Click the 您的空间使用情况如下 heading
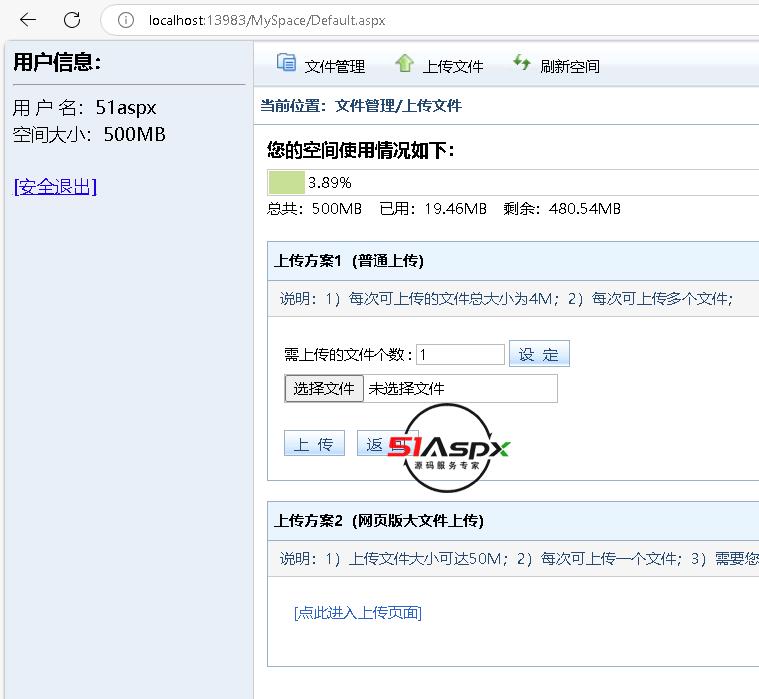 coord(361,150)
